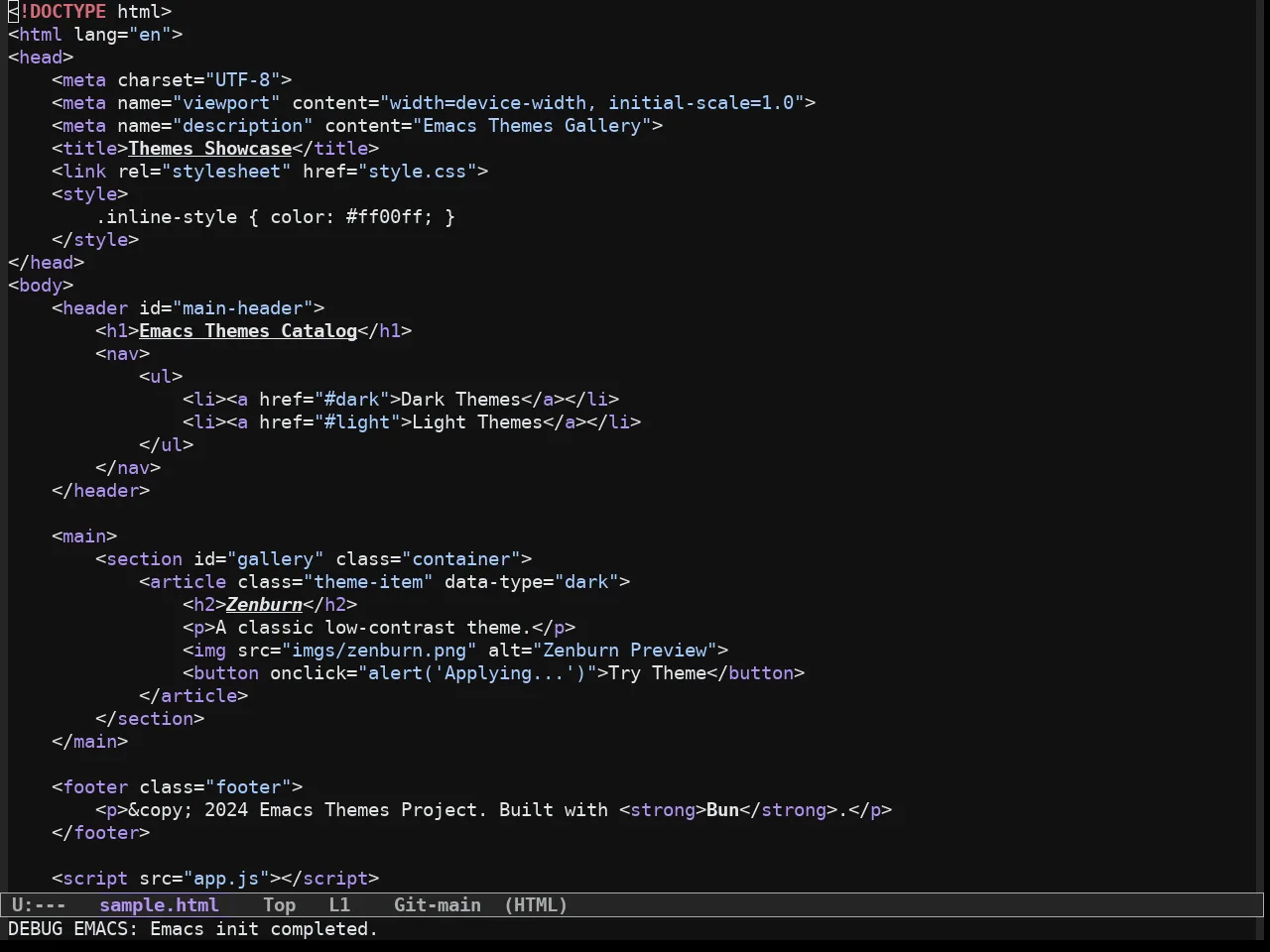Click the "UTF-8" charset value
The height and width of the screenshot is (952, 1270).
coord(243,80)
